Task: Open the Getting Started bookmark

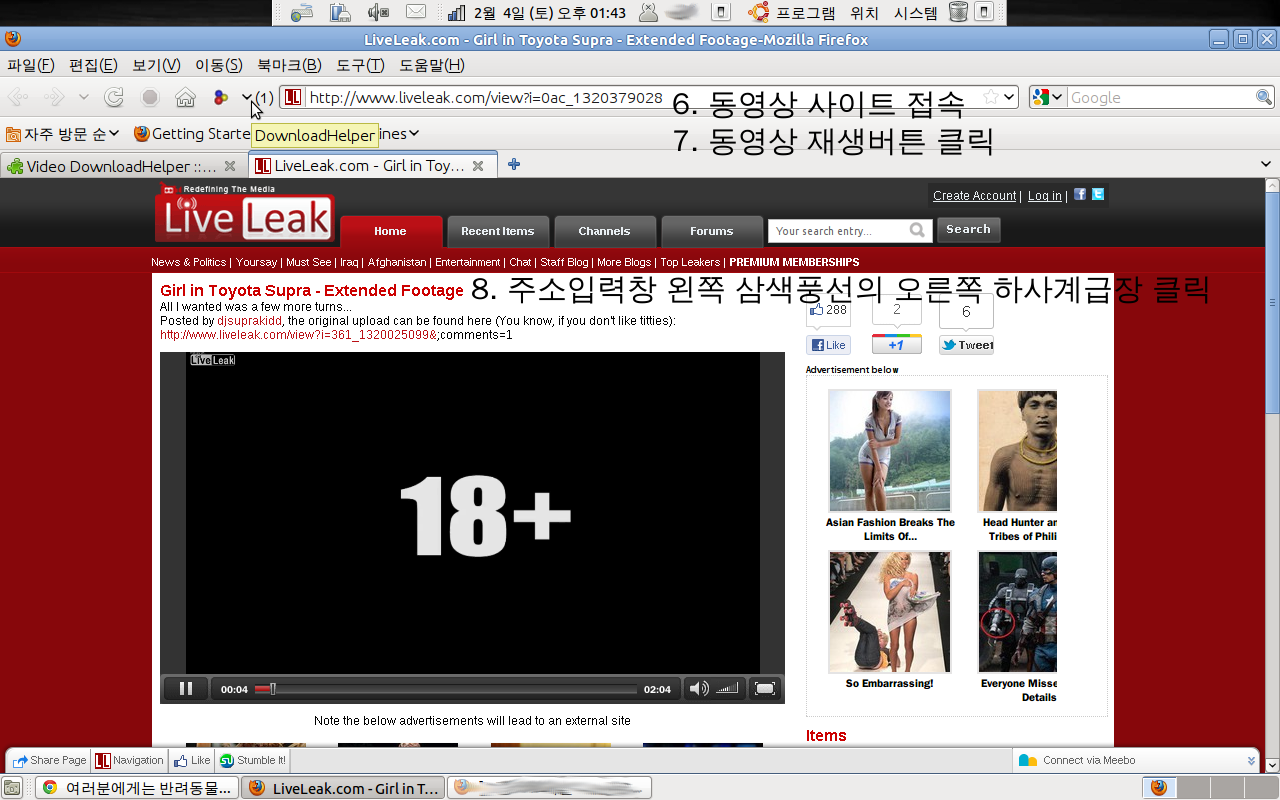Action: coord(192,133)
